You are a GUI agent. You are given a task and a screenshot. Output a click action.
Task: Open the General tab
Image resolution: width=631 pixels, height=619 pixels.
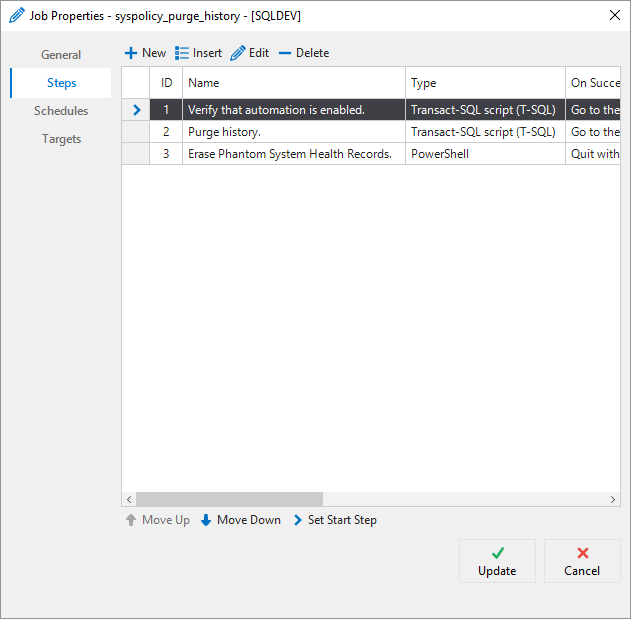pyautogui.click(x=61, y=55)
